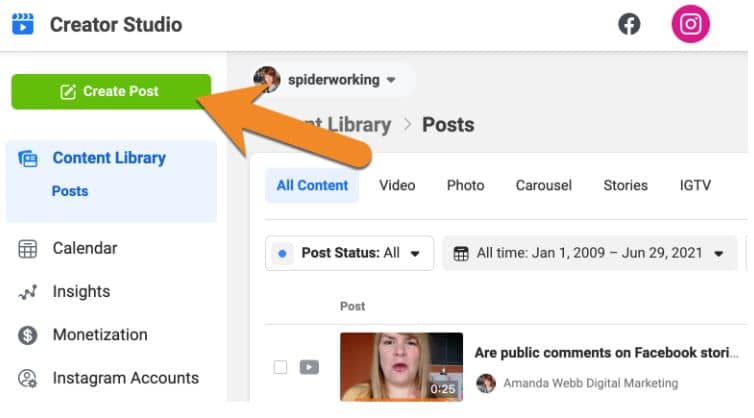Click the video type icon beside the checkbox

309,367
